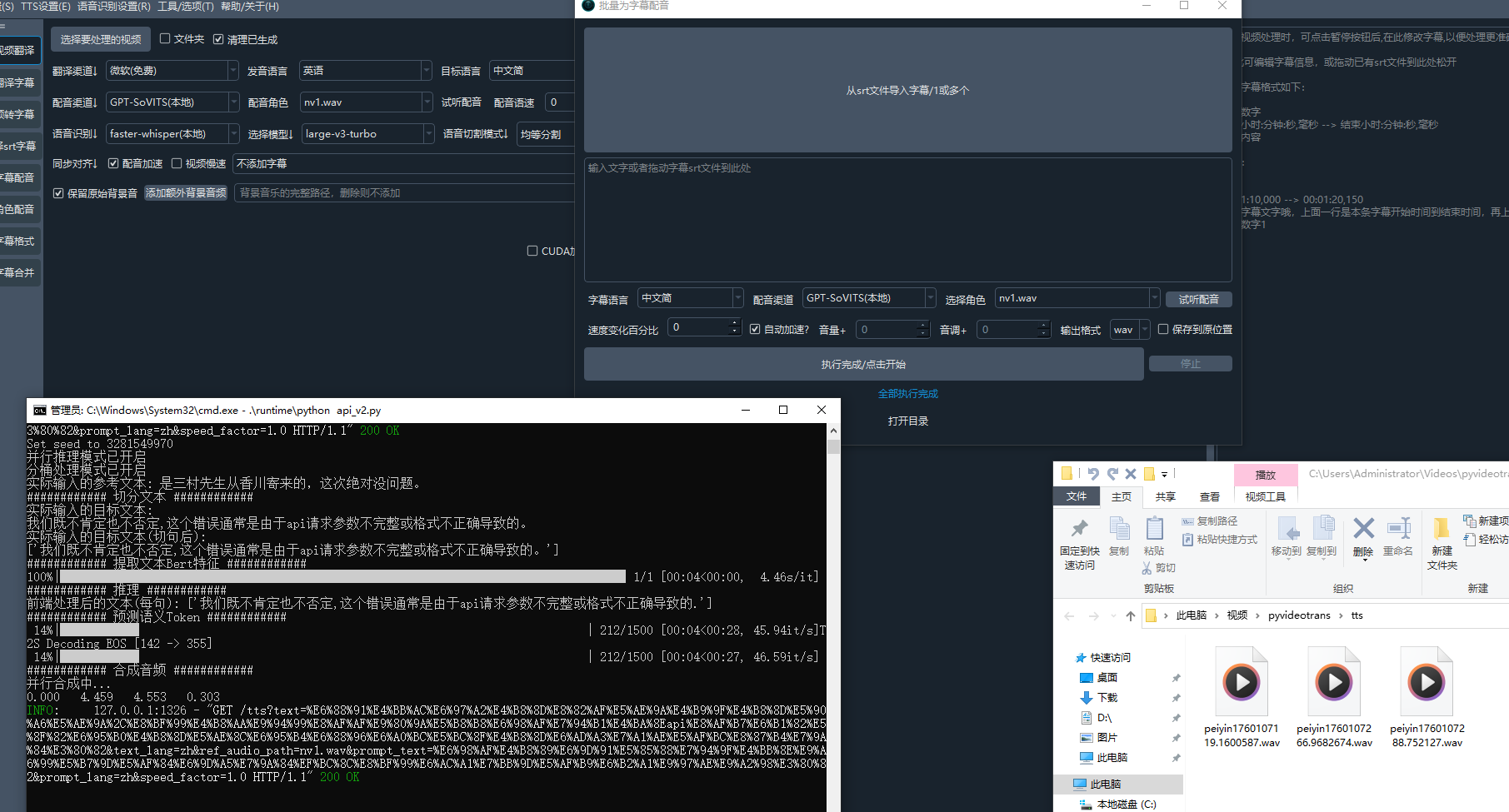Image resolution: width=1509 pixels, height=812 pixels.
Task: Select the peiyin1760107119.1600587.wav file thumbnail
Action: (x=1242, y=683)
